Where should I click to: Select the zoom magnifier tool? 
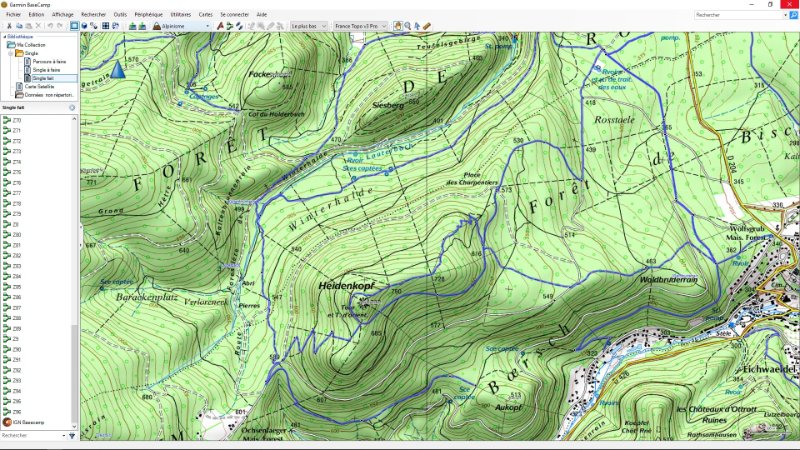point(408,25)
